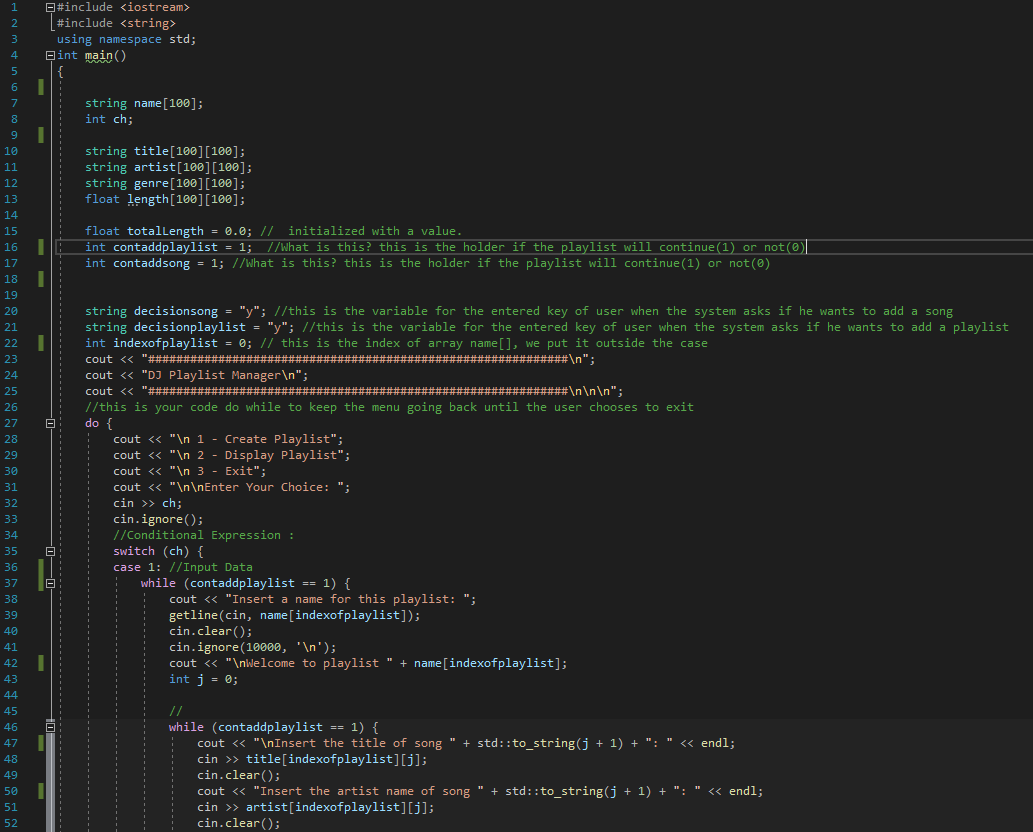Click on 'int contaddsong = 1;' statement
Viewport: 1033px width, 832px height.
[x=154, y=263]
